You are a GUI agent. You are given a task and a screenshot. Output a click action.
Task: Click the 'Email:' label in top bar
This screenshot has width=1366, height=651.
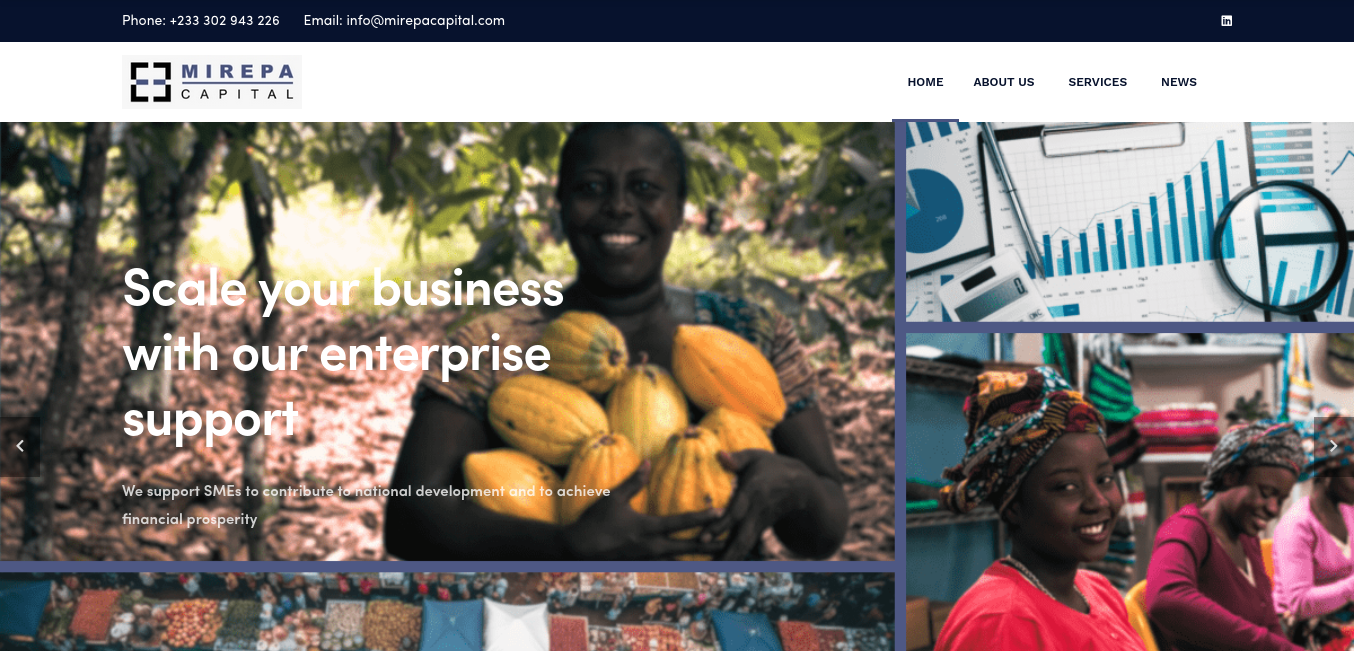point(323,21)
